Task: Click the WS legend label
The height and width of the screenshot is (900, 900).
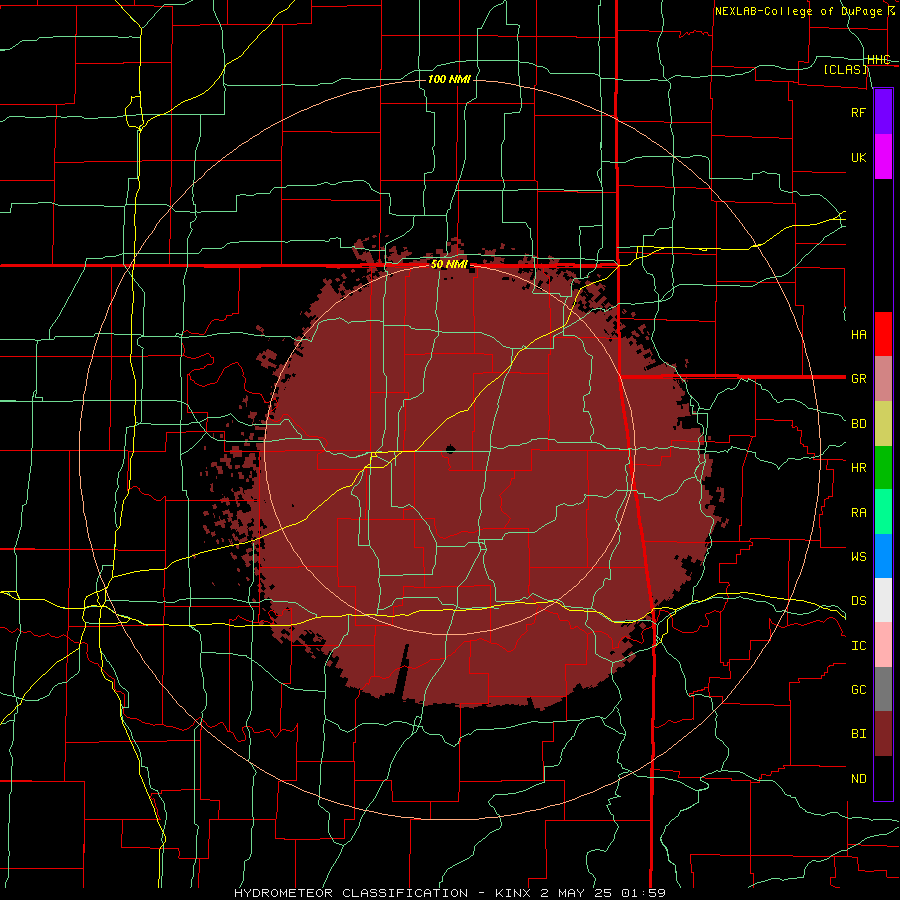Action: coord(859,556)
